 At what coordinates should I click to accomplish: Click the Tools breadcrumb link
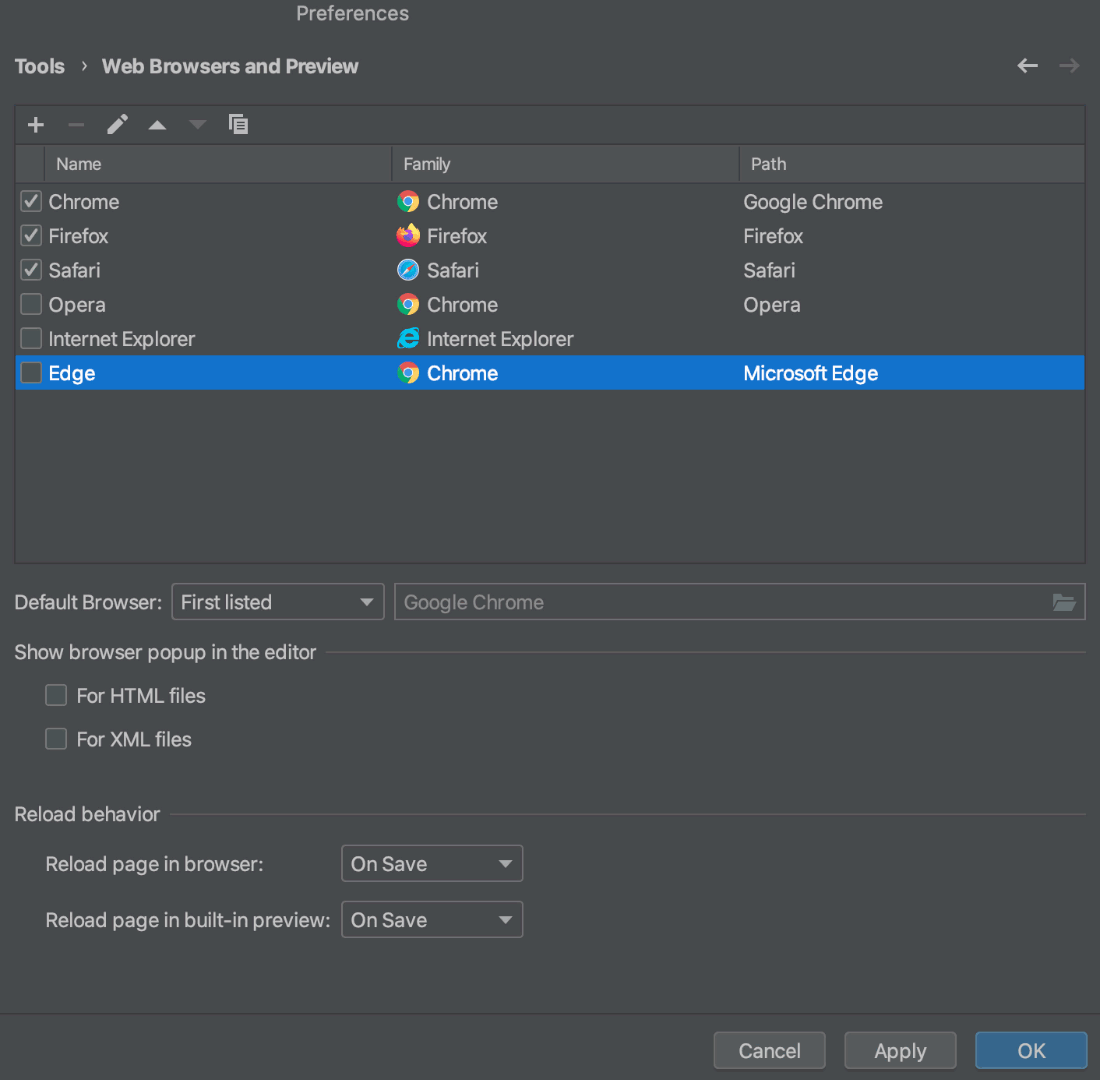(39, 66)
